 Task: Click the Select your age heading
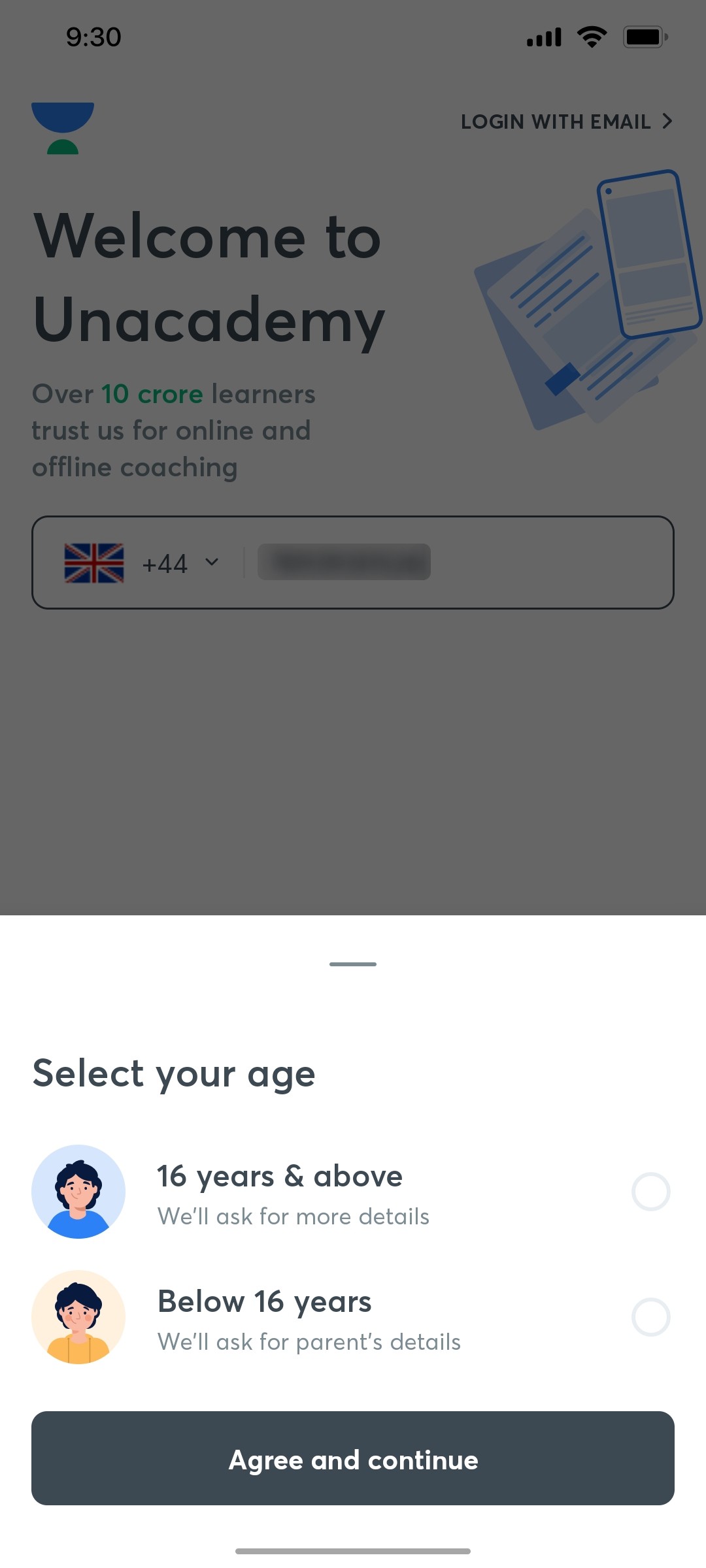tap(173, 1072)
